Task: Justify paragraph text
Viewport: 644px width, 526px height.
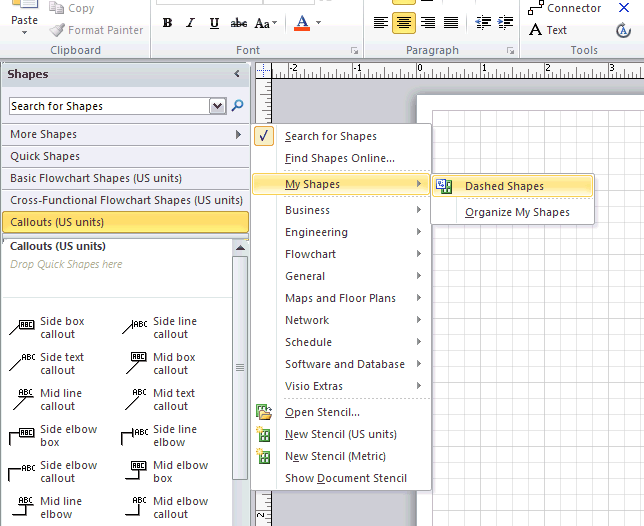Action: [451, 22]
